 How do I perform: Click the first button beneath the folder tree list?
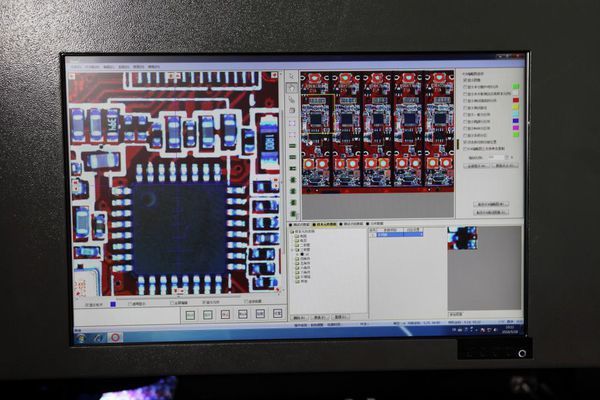pyautogui.click(x=301, y=317)
